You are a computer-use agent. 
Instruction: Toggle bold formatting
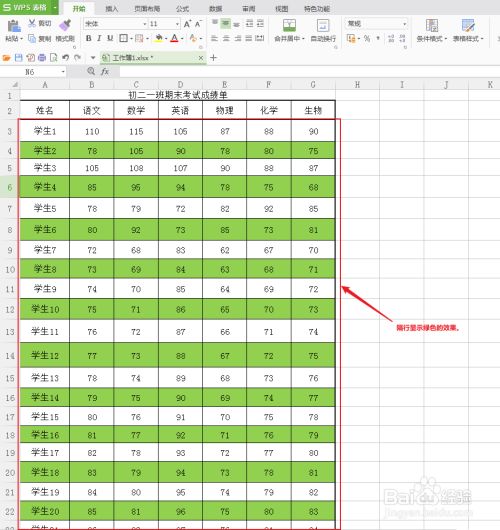point(89,38)
